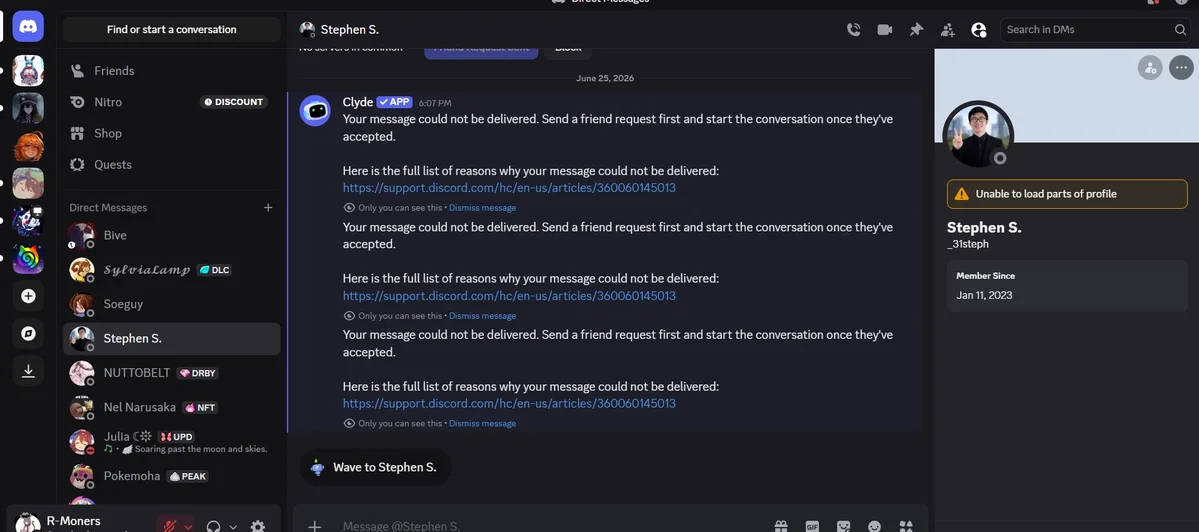Open pinned messages
Image resolution: width=1199 pixels, height=532 pixels.
pos(916,30)
